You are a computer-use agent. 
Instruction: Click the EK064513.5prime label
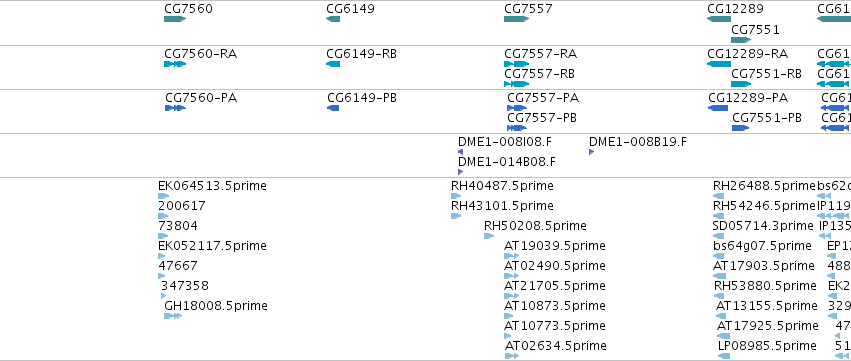tap(212, 186)
